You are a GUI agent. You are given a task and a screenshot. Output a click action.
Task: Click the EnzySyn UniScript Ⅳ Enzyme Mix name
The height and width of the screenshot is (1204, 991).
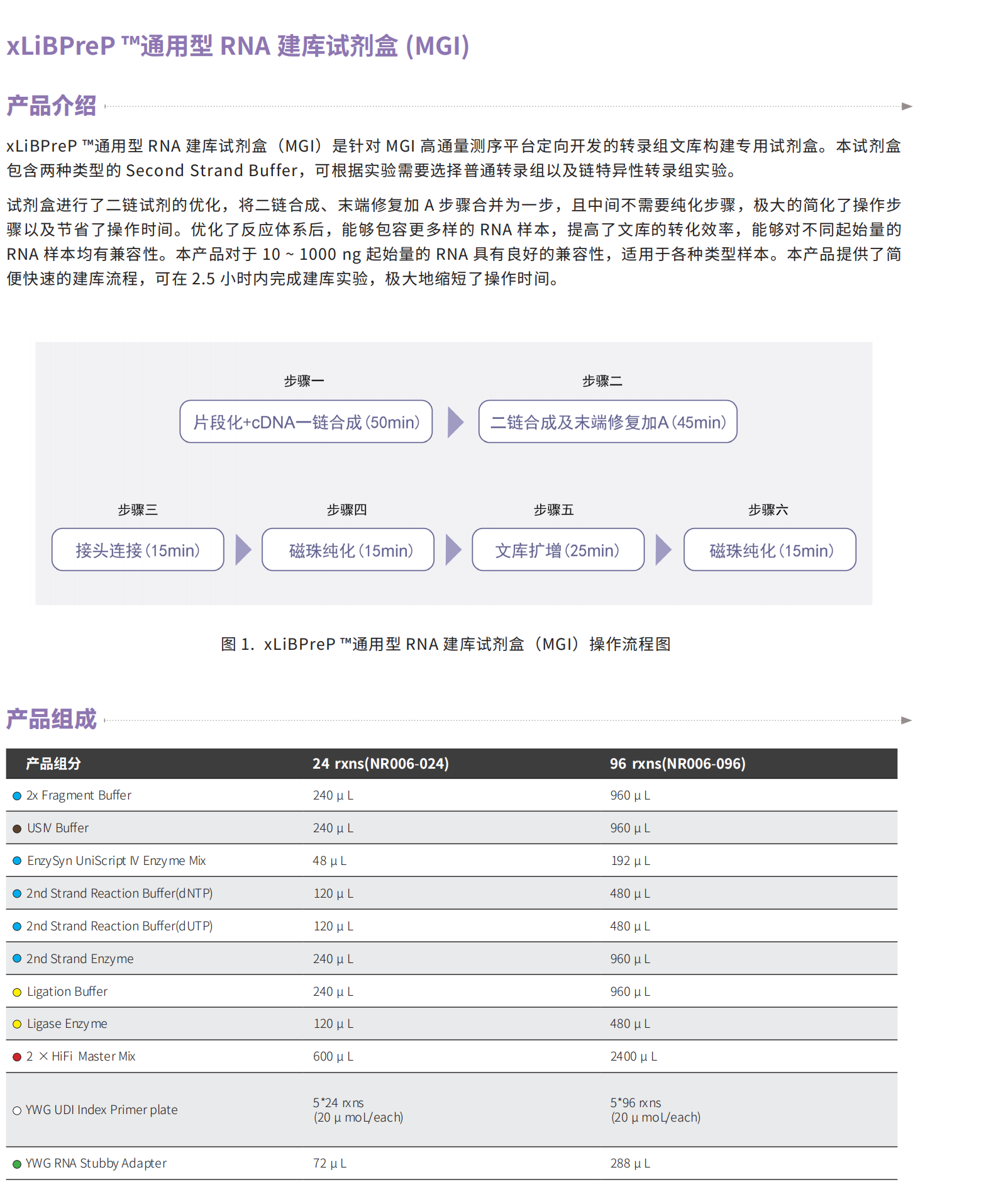tap(116, 861)
